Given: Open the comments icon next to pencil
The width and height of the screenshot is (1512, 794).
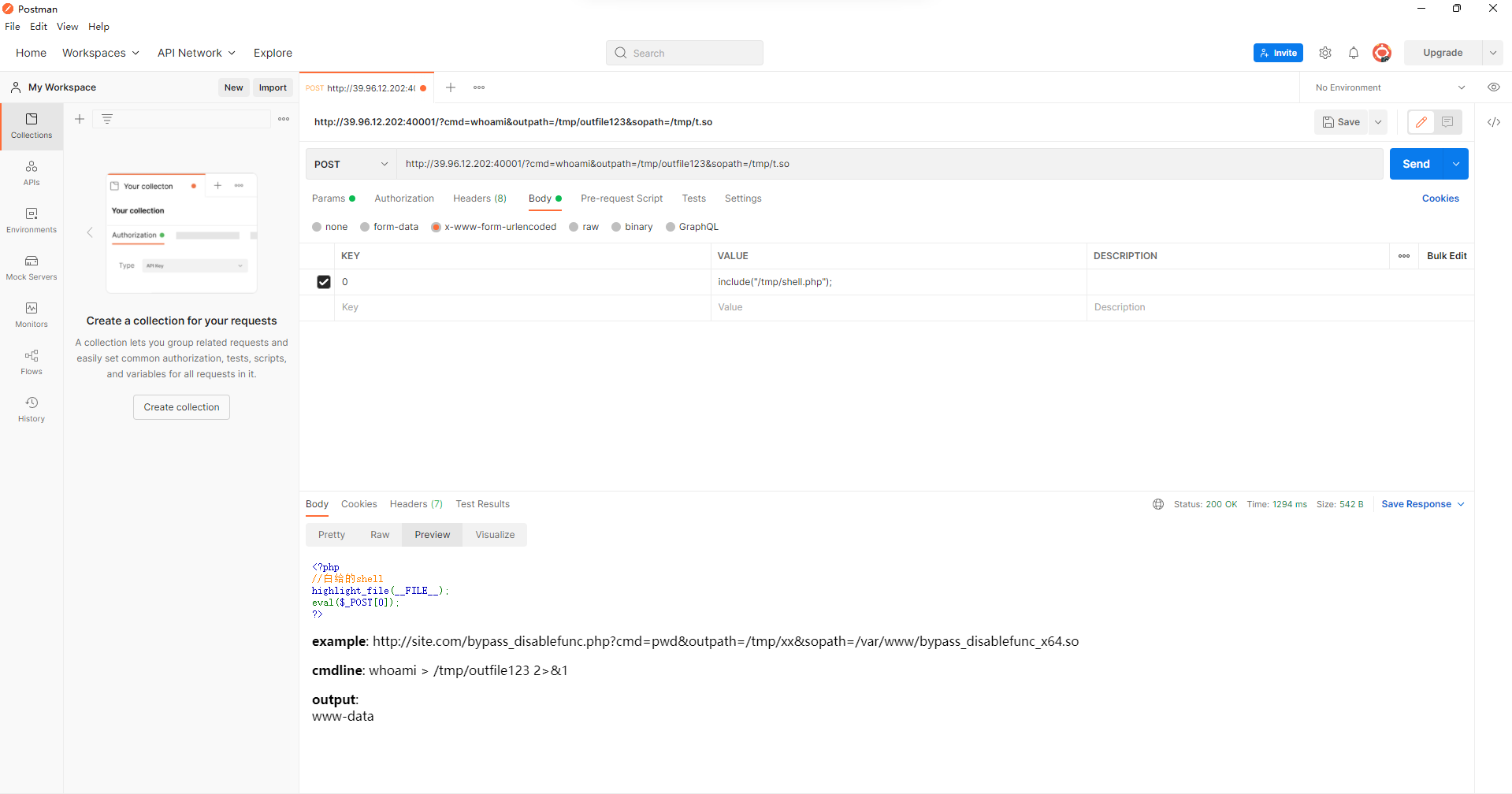Looking at the screenshot, I should [x=1448, y=122].
